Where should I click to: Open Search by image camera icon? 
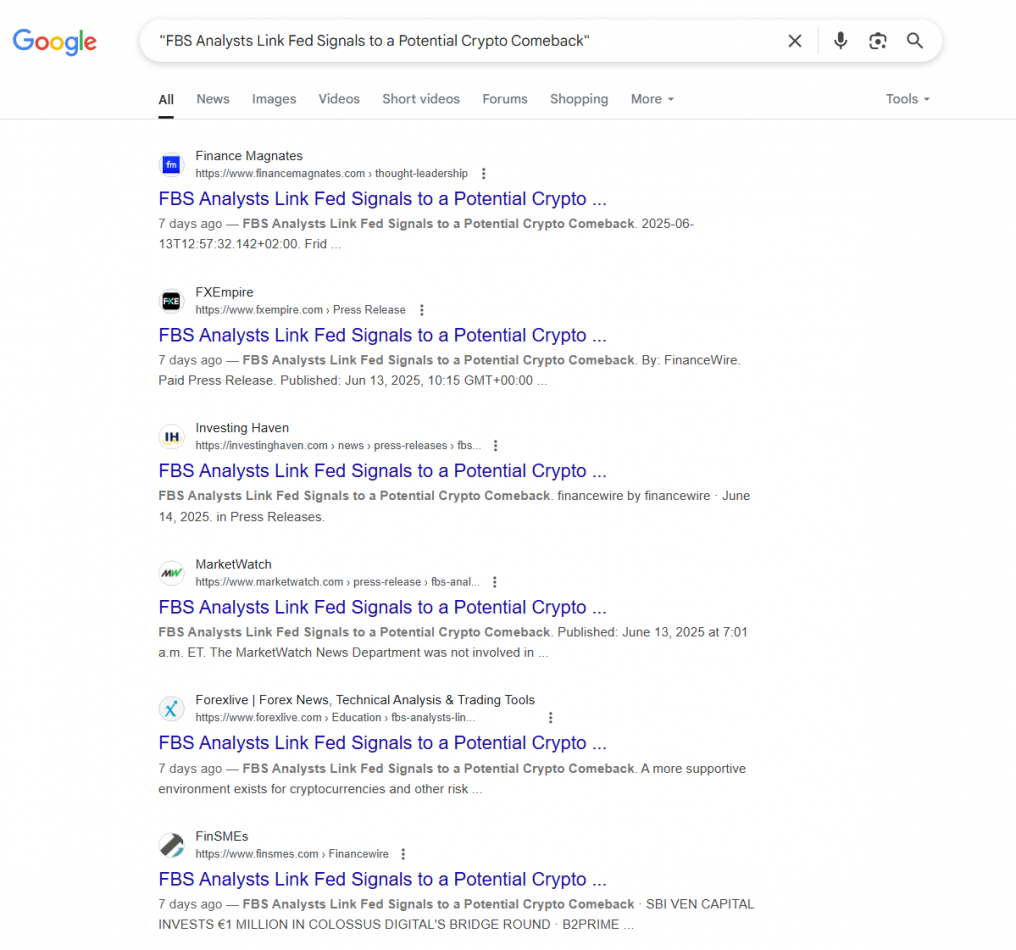[877, 41]
